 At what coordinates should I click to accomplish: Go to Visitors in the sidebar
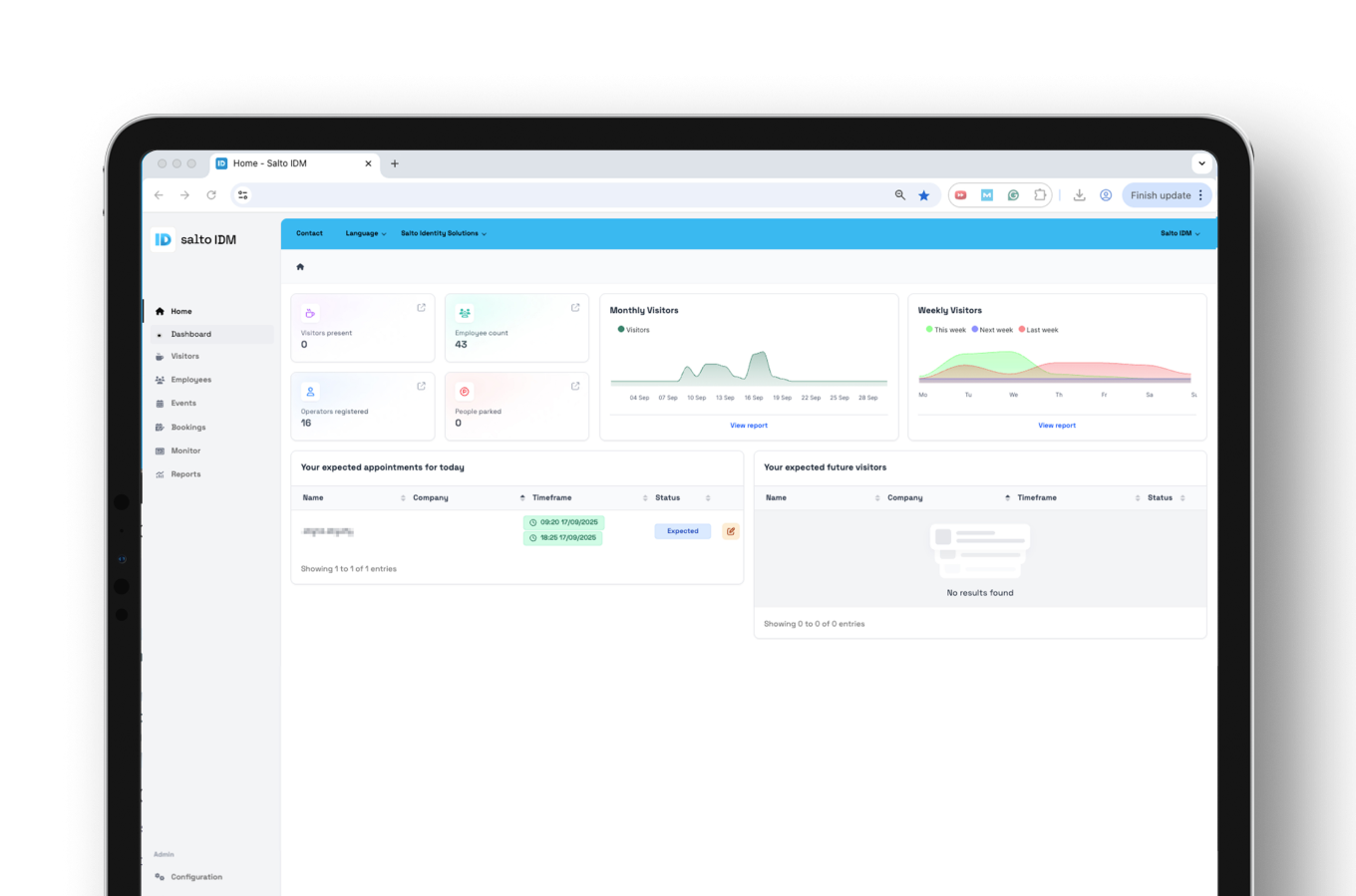pos(184,356)
